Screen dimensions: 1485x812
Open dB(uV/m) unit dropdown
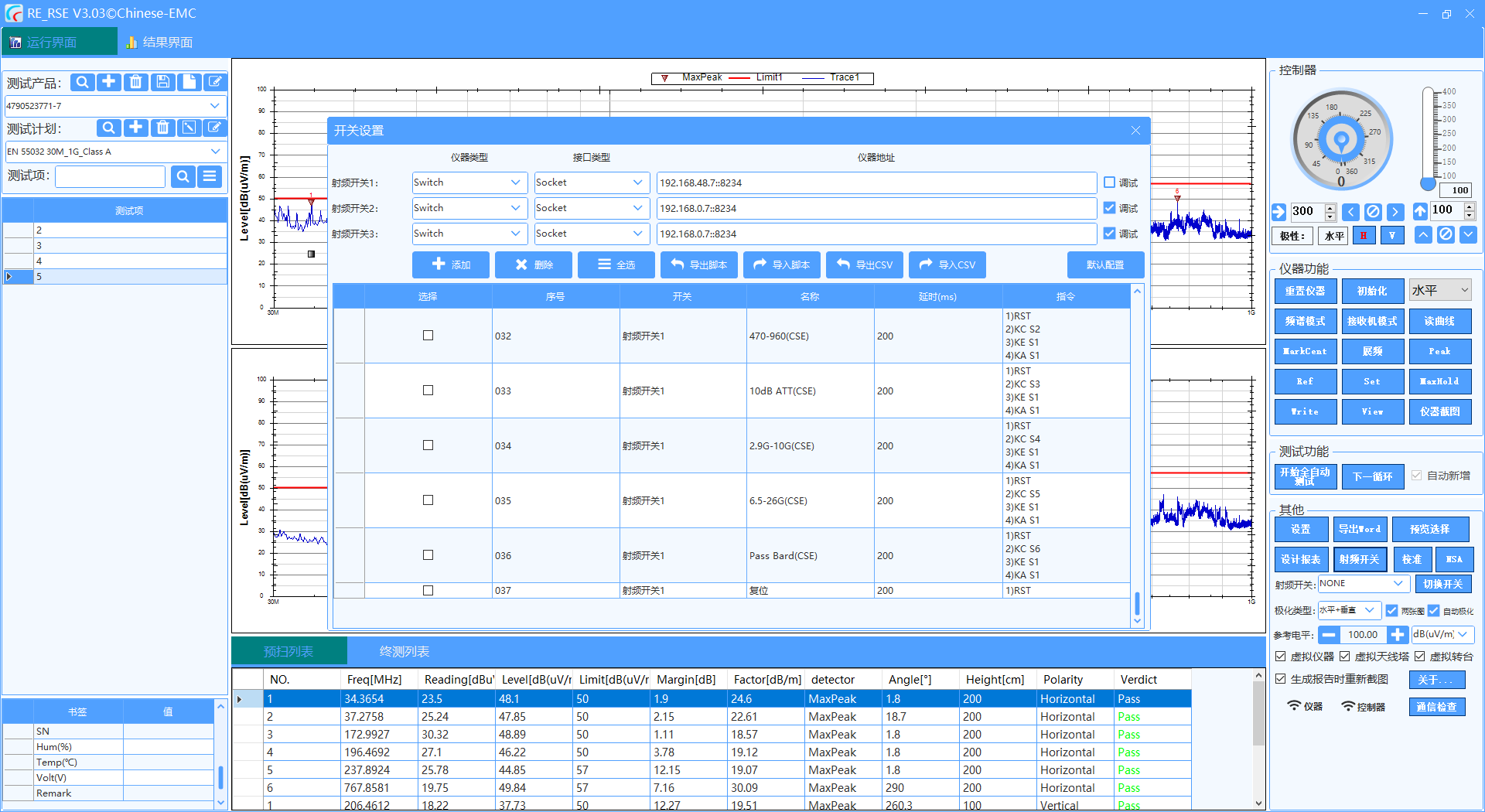click(1443, 635)
